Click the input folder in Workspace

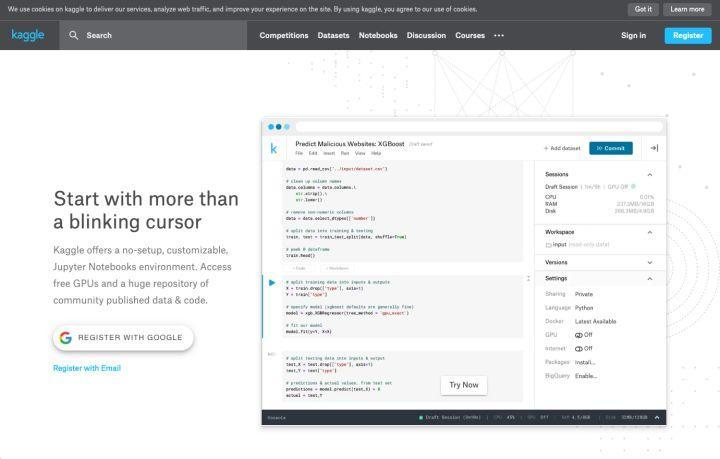556,245
